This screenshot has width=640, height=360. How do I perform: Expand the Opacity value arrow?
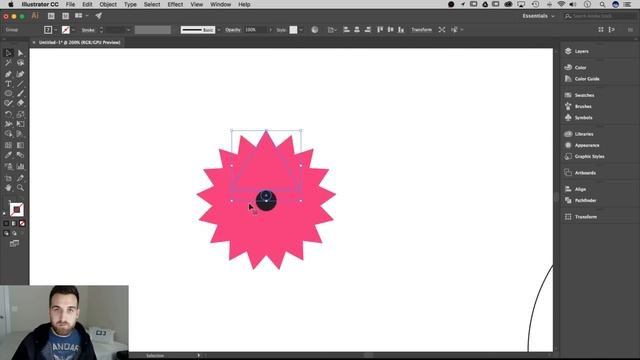[270, 30]
